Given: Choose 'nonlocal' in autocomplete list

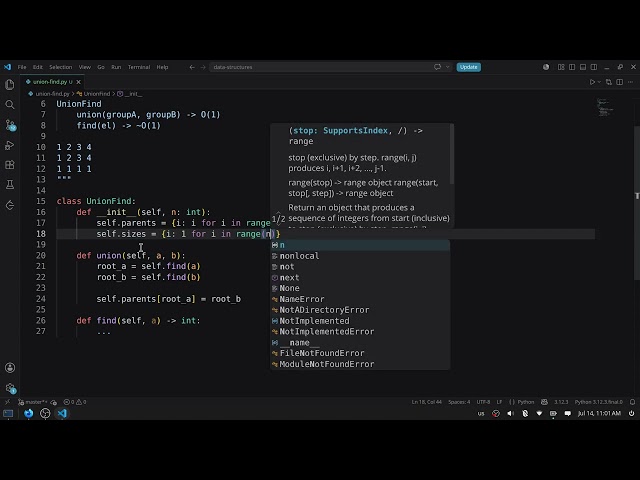Looking at the screenshot, I should click(360, 256).
